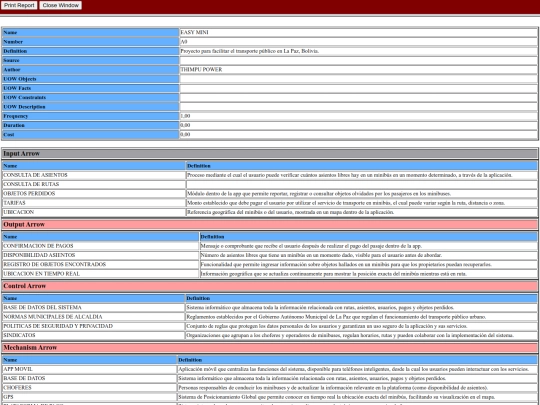Screen dimensions: 540x405
Task: Select CHOFERES mechanism row
Action: point(270,388)
